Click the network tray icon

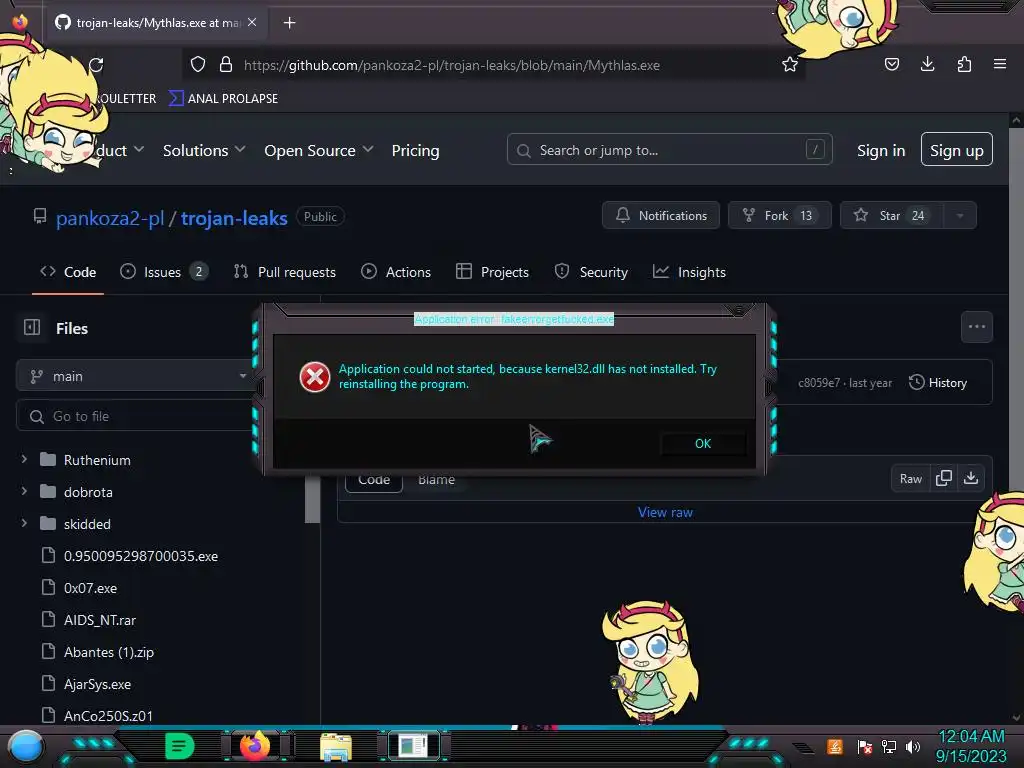889,746
